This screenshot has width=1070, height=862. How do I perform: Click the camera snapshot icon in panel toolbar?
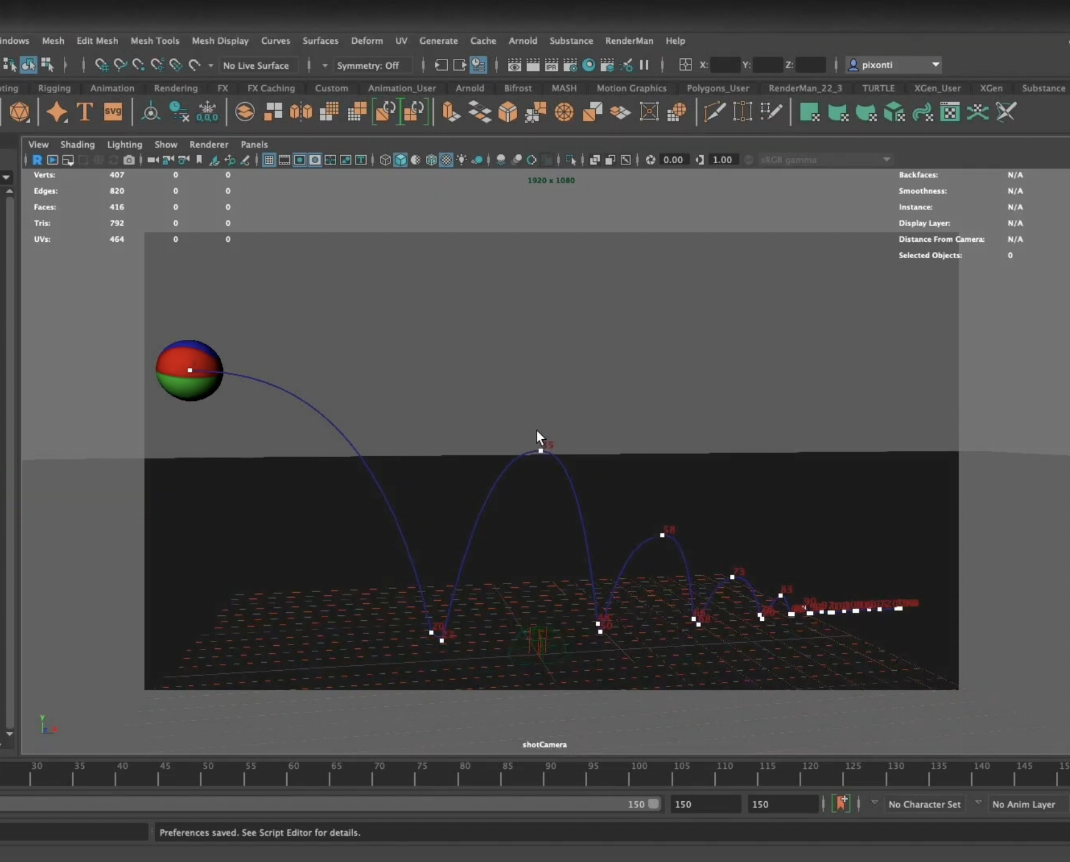pyautogui.click(x=129, y=160)
